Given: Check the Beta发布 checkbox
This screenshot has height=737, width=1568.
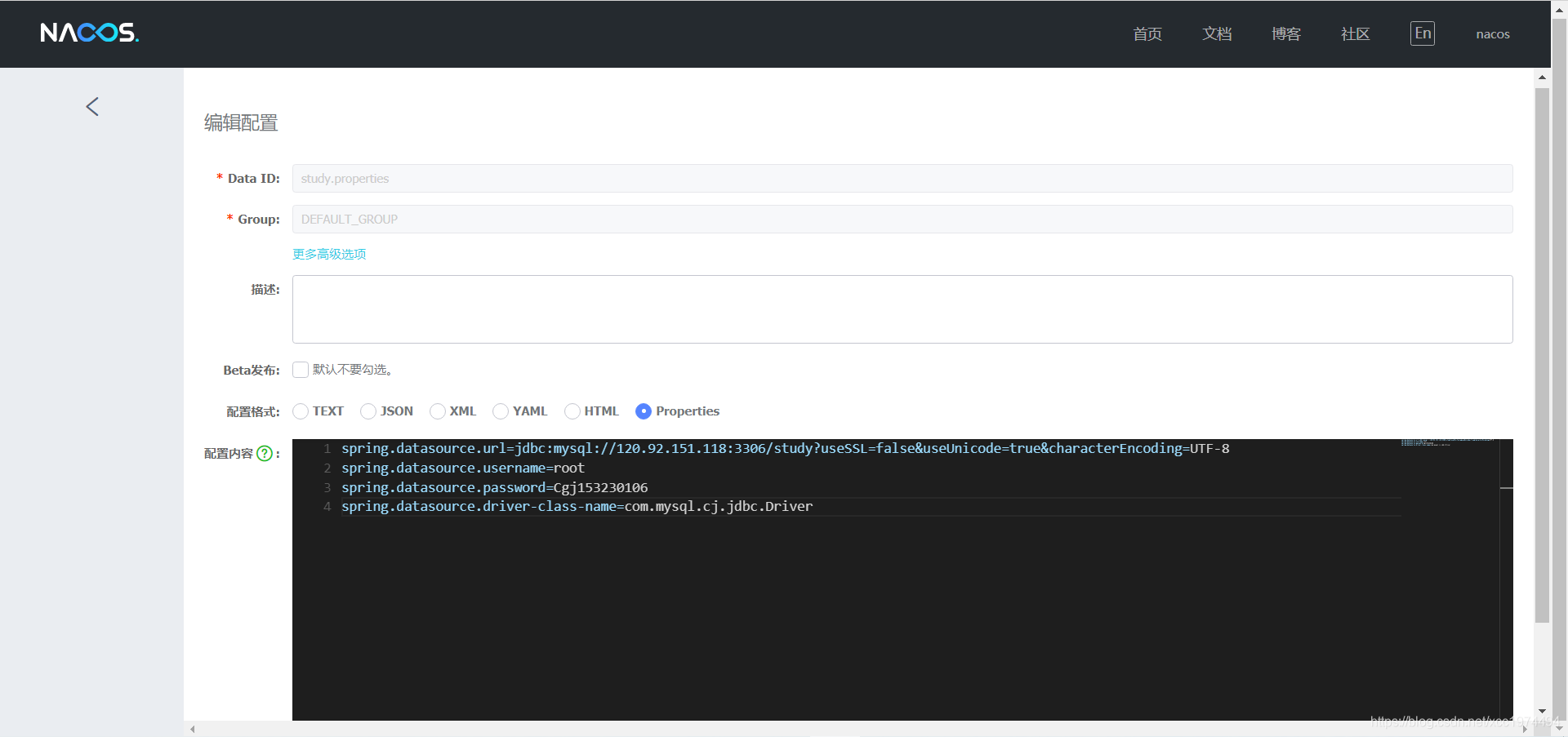Looking at the screenshot, I should (301, 370).
